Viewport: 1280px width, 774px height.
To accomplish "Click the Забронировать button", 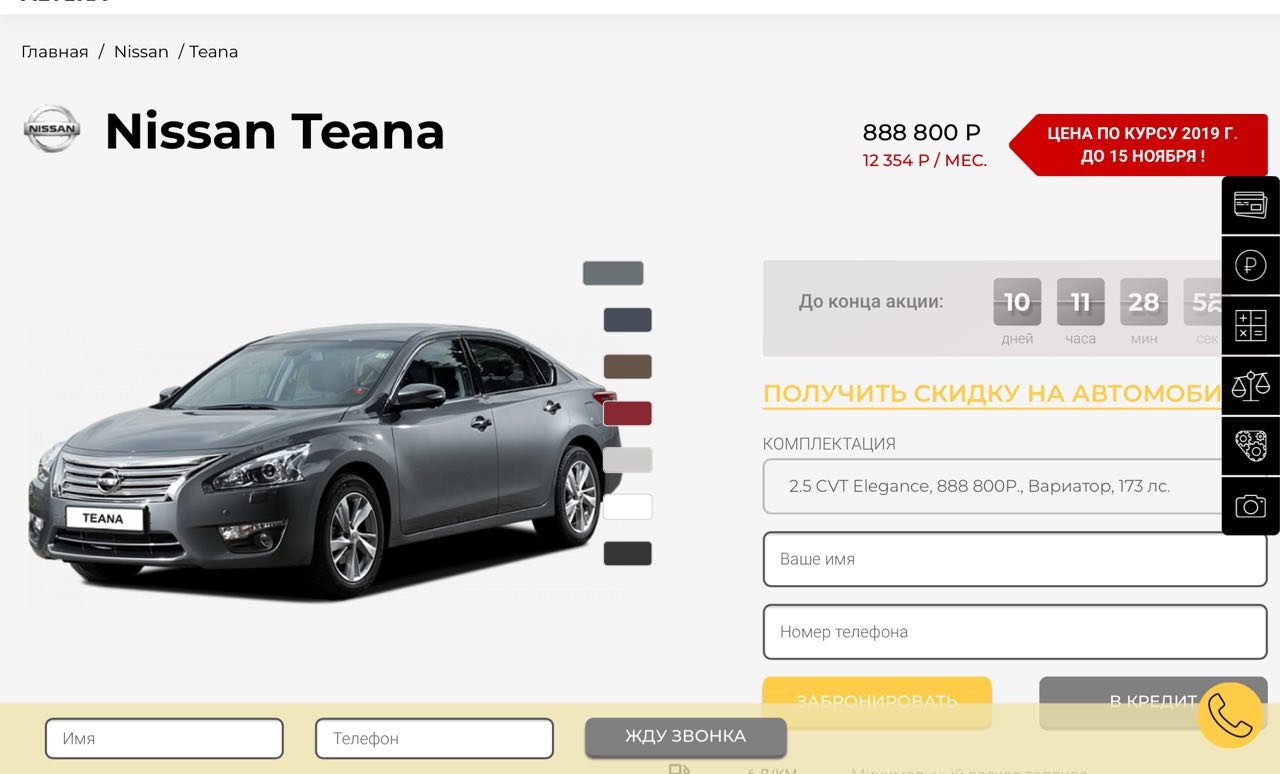I will [877, 702].
